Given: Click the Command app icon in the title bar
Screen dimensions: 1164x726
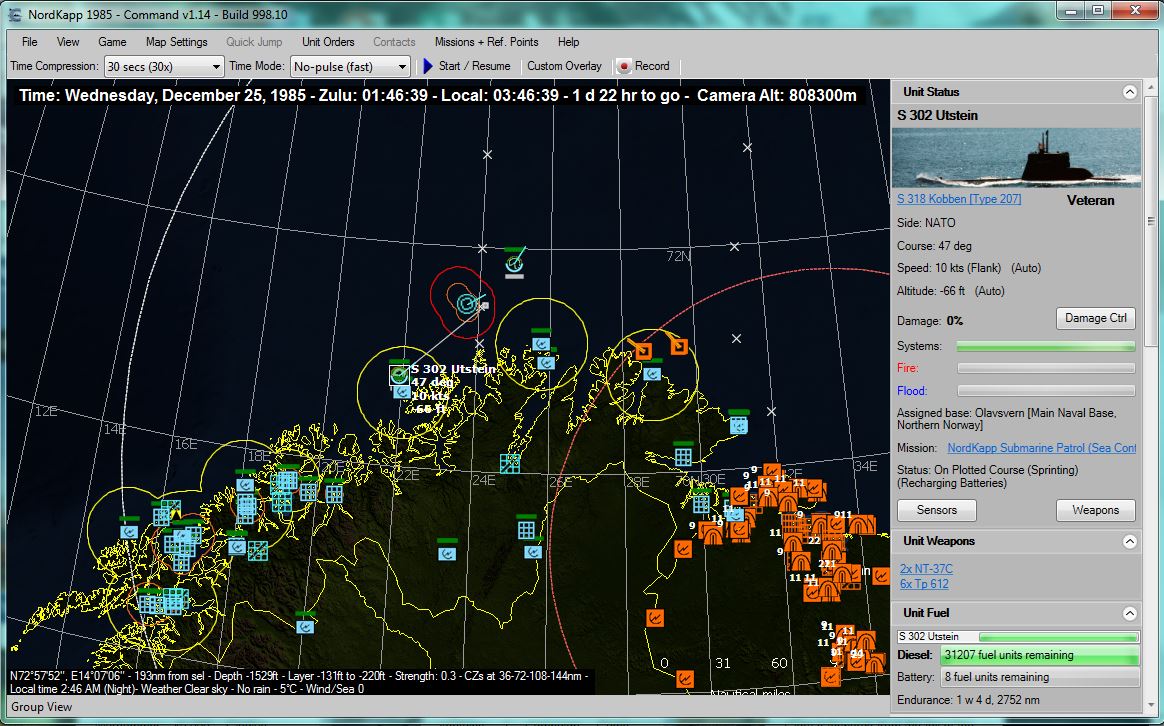Looking at the screenshot, I should [x=15, y=15].
